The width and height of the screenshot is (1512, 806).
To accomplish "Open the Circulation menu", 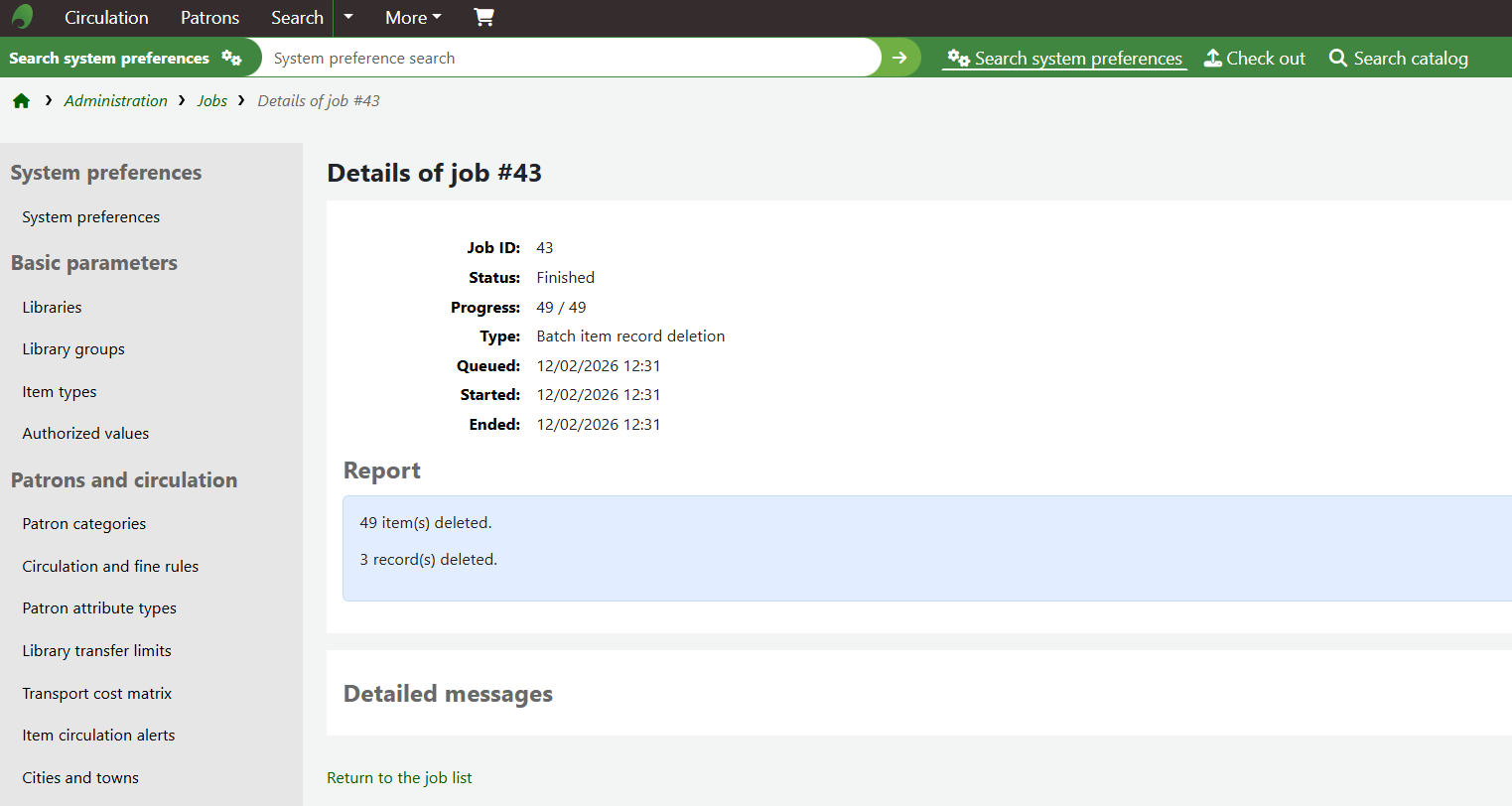I will tap(106, 18).
